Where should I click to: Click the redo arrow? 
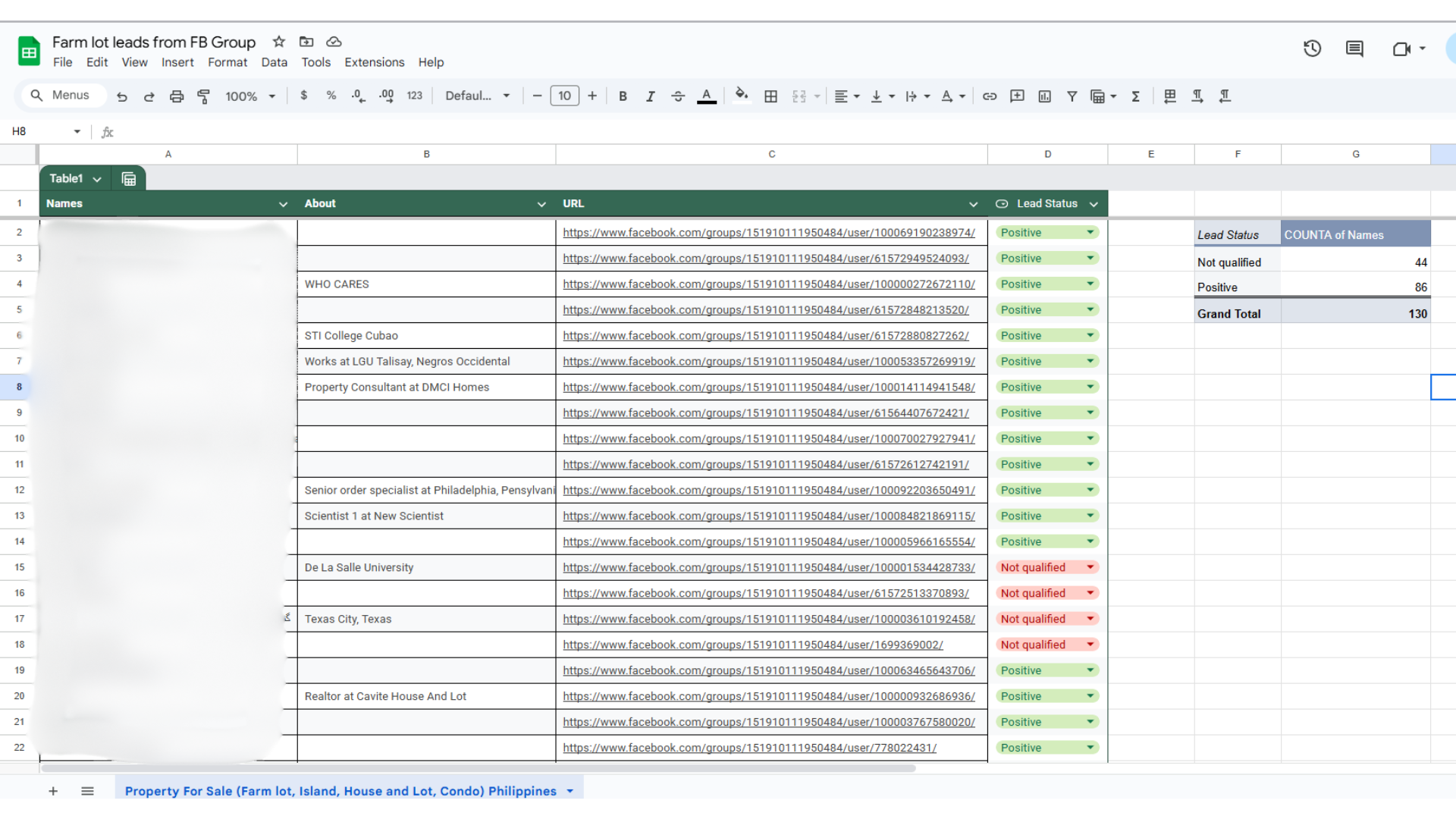pyautogui.click(x=149, y=96)
